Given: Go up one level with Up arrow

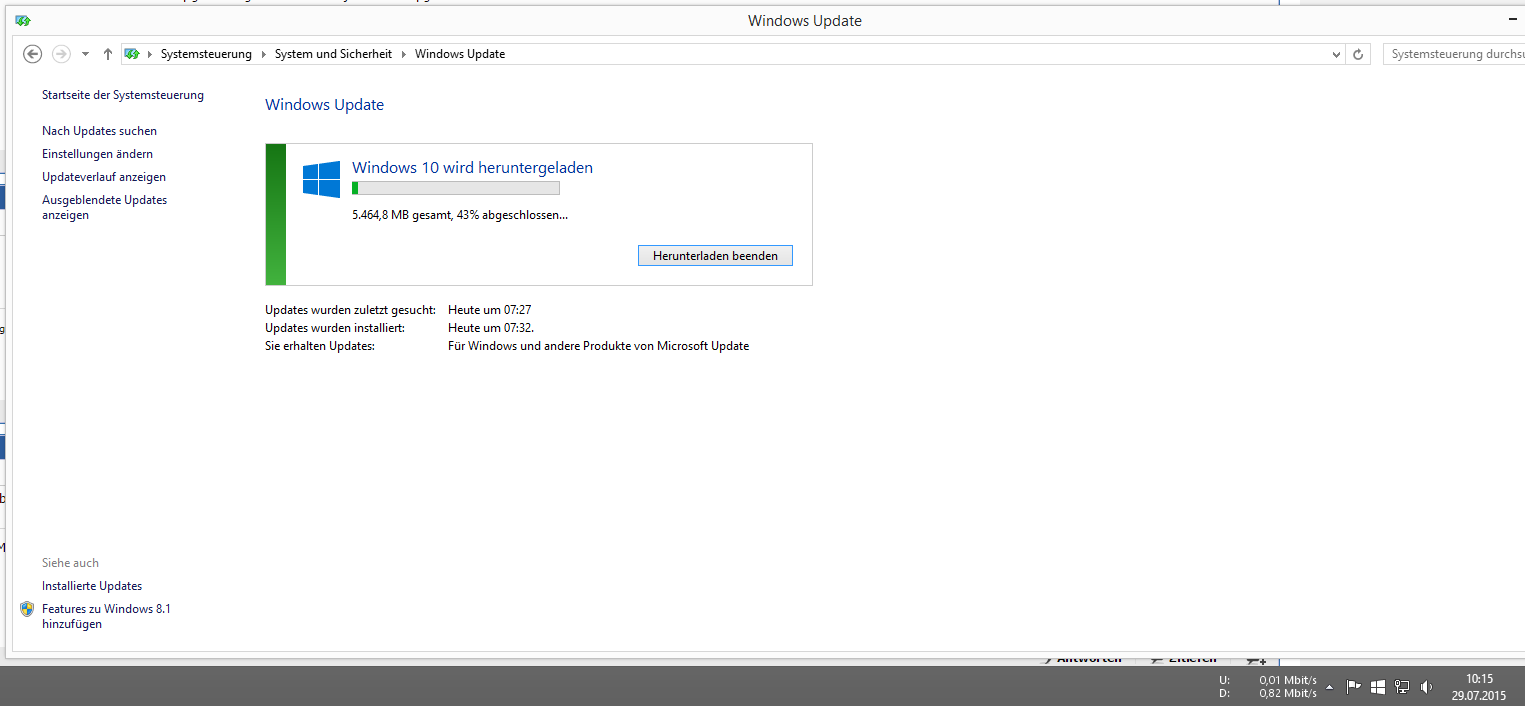Looking at the screenshot, I should [x=108, y=54].
